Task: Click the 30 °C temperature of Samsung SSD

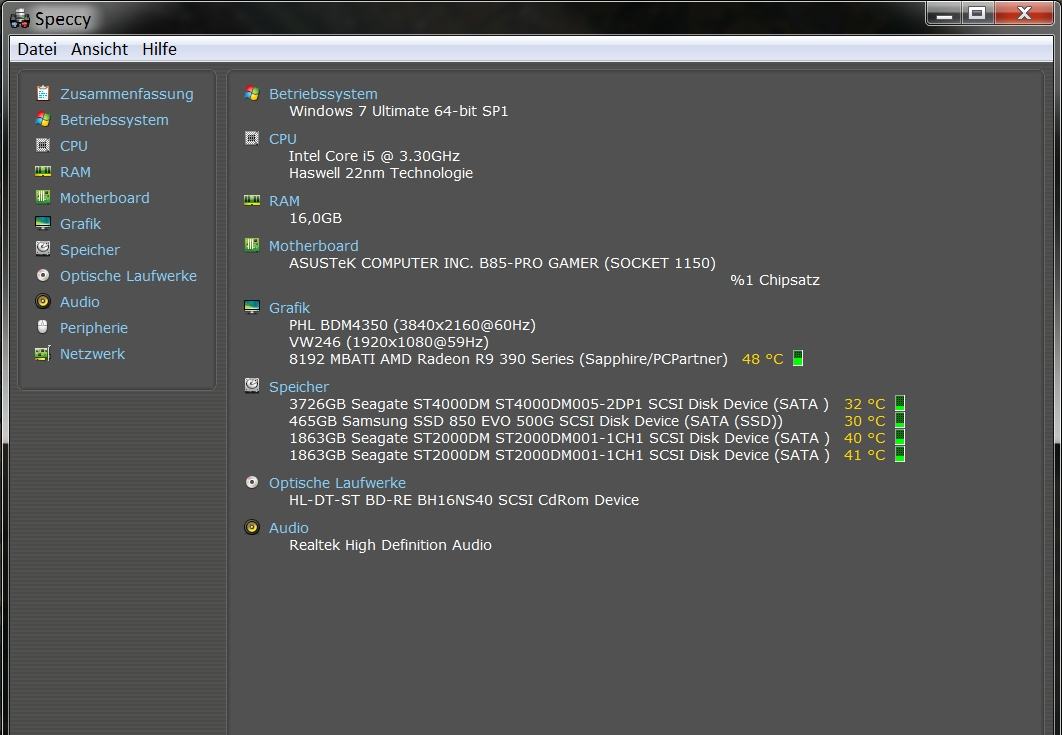Action: pyautogui.click(x=864, y=421)
